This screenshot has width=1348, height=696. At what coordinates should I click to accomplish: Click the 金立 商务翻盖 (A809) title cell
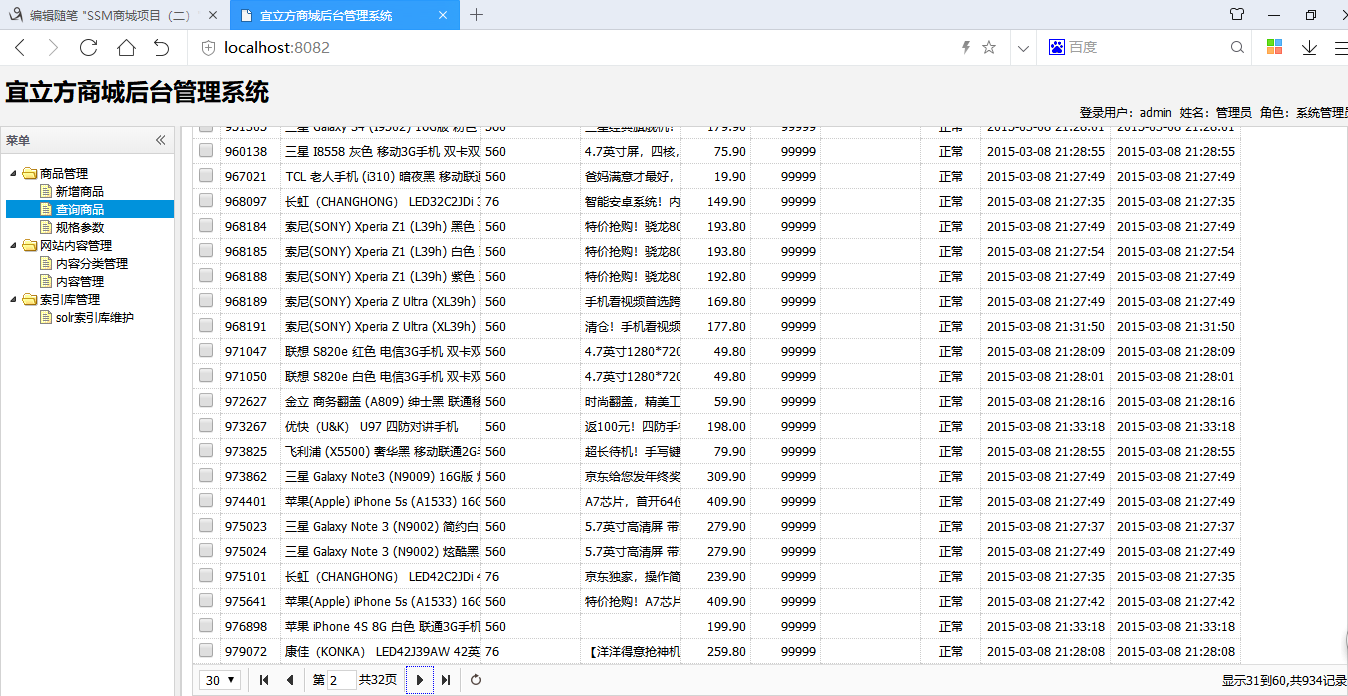380,401
